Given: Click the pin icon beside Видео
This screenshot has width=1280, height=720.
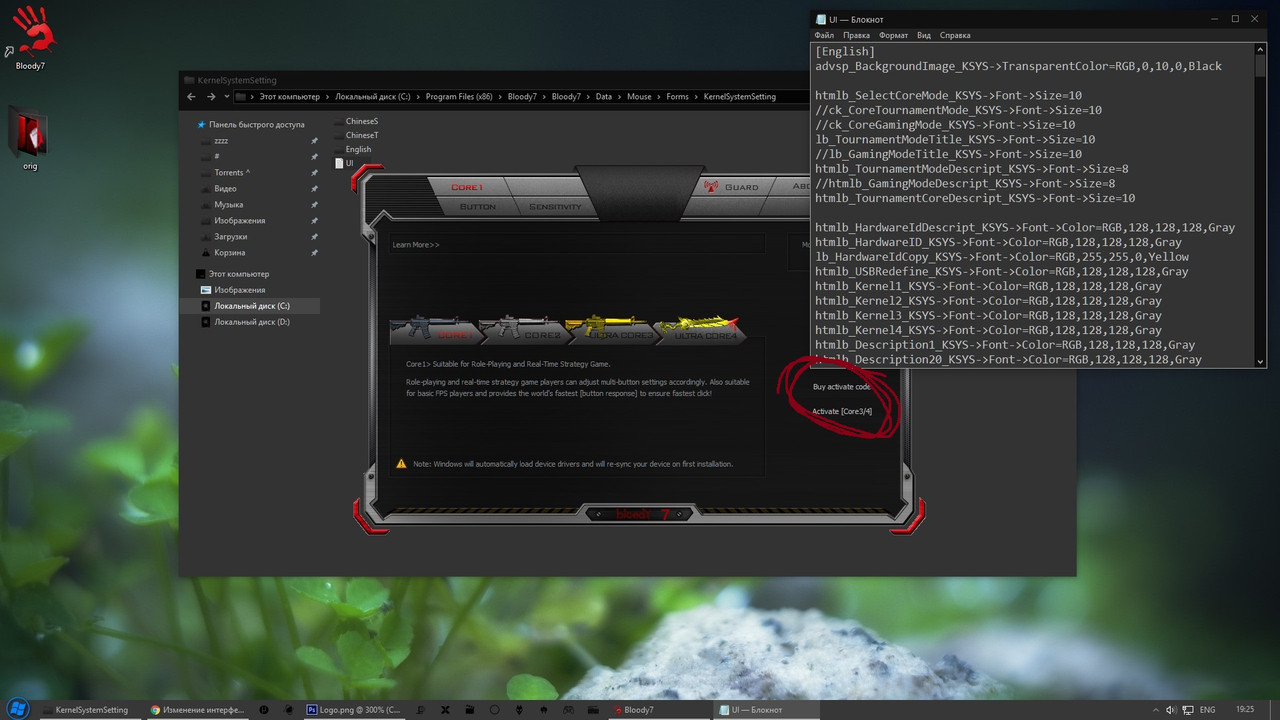Looking at the screenshot, I should pyautogui.click(x=314, y=189).
